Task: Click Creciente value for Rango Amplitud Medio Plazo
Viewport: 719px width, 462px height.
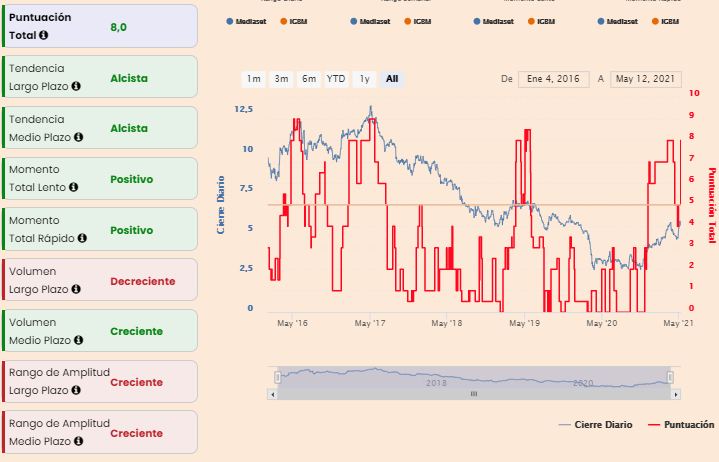Action: tap(136, 433)
